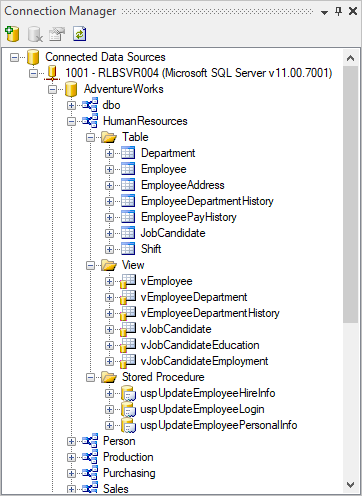Viewport: 362px width, 496px height.
Task: Expand the EmployeeDepartmentHistory table node
Action: pyautogui.click(x=109, y=201)
